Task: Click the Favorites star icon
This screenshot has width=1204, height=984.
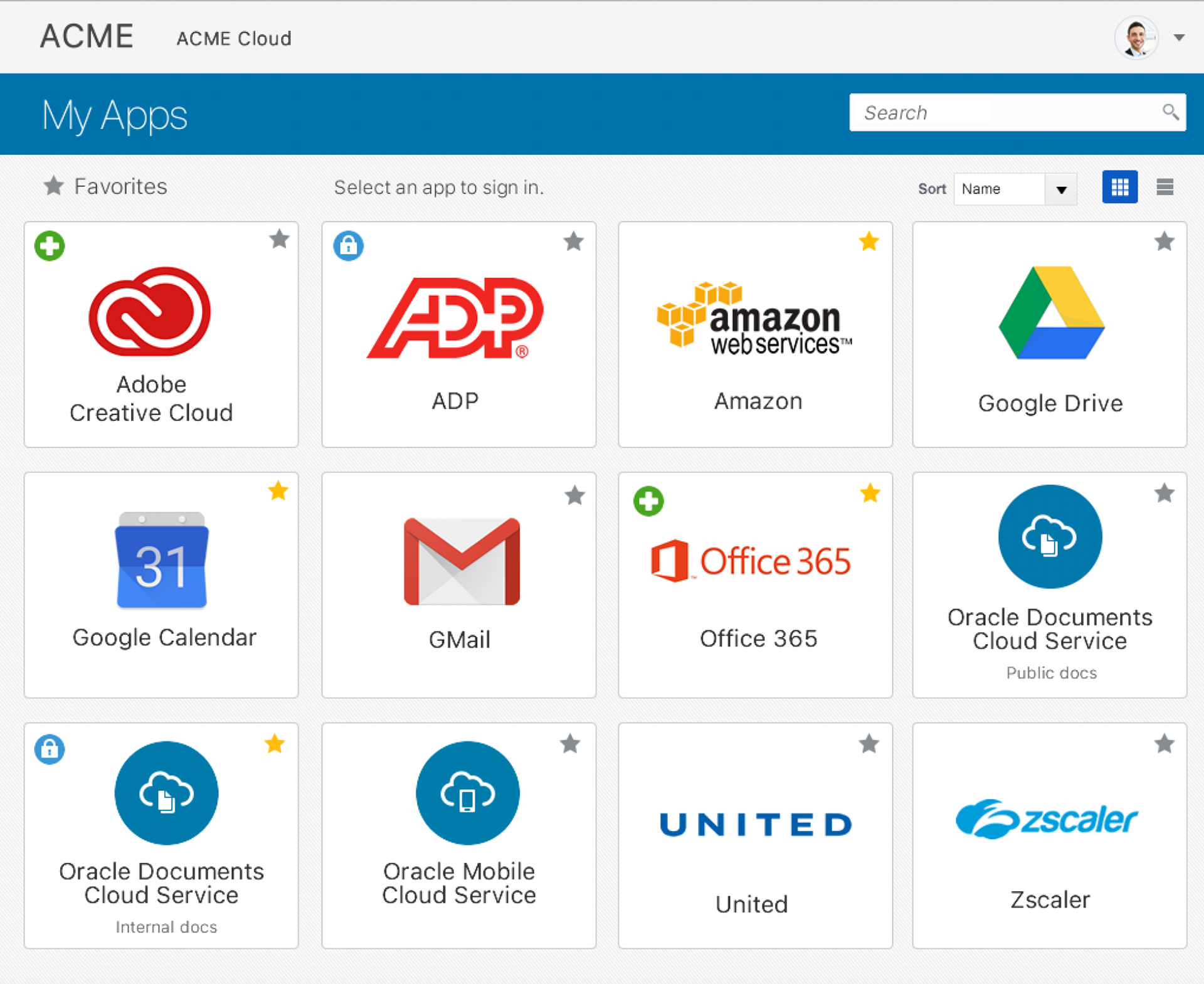Action: [54, 186]
